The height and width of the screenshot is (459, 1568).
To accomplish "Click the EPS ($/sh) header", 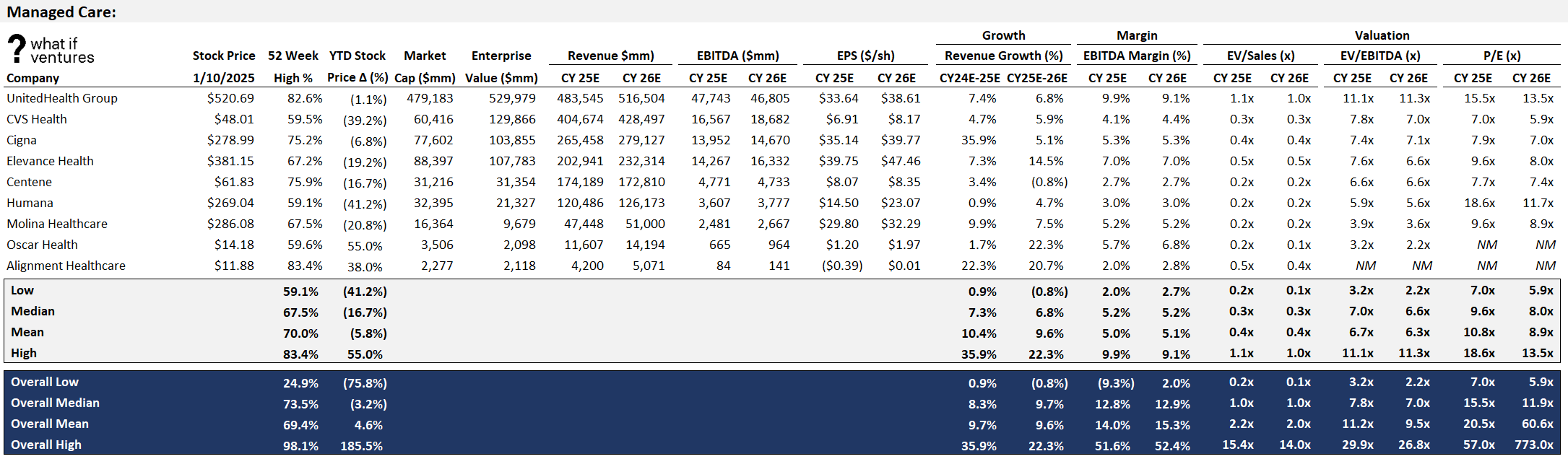I will [x=866, y=56].
